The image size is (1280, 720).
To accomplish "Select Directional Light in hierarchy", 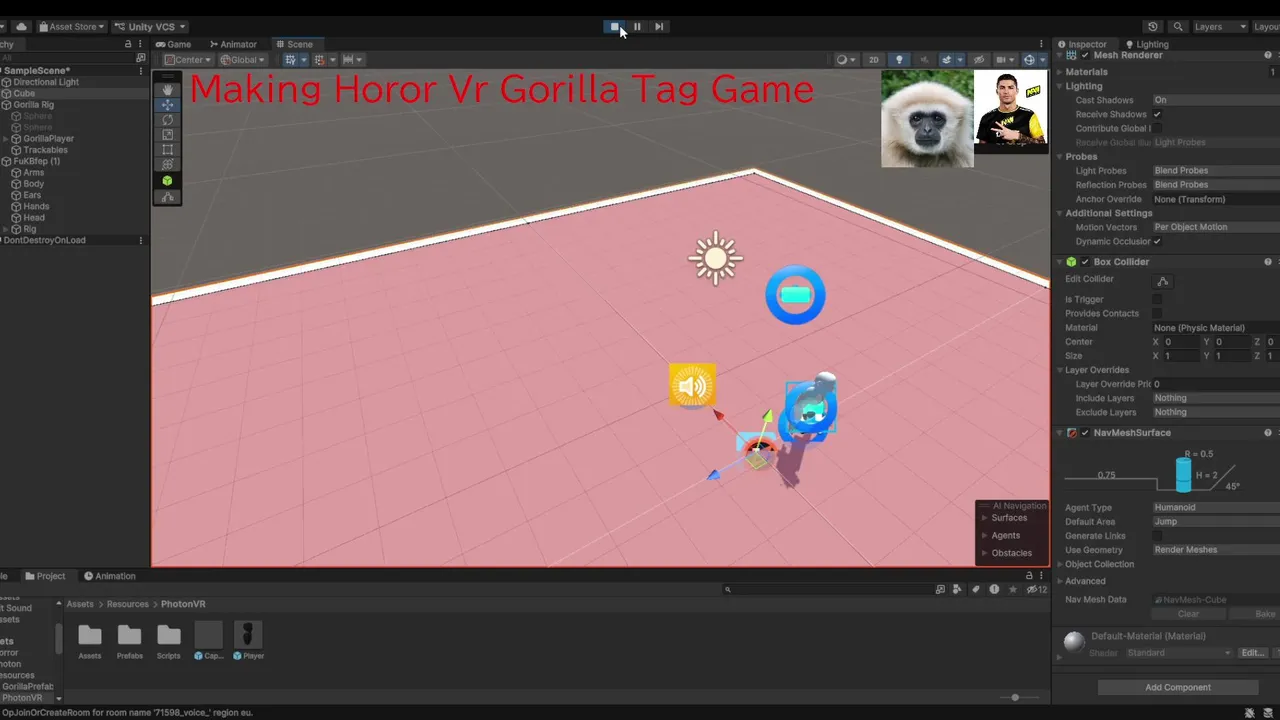I will [46, 82].
